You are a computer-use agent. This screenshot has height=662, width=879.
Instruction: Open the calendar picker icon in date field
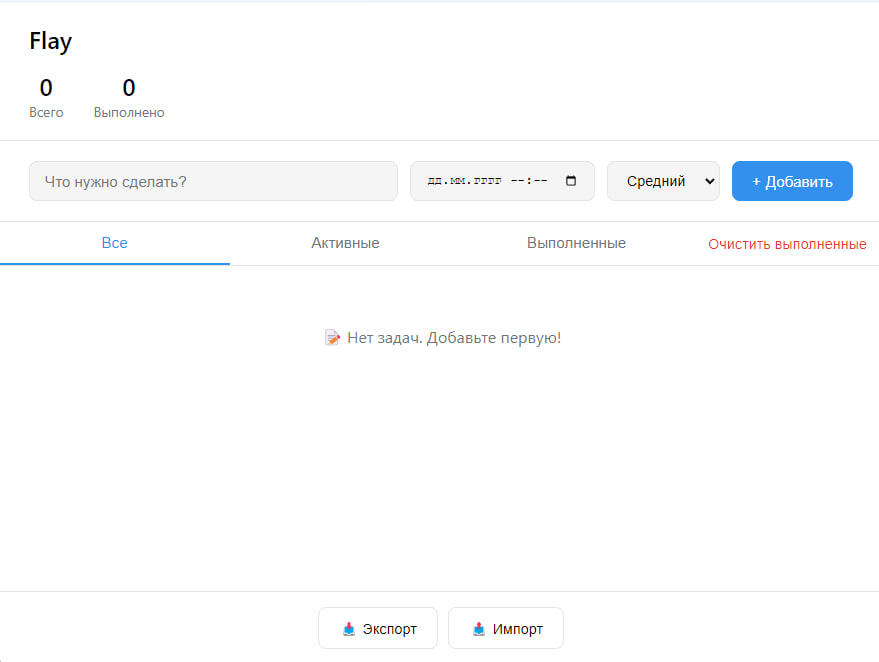tap(571, 181)
